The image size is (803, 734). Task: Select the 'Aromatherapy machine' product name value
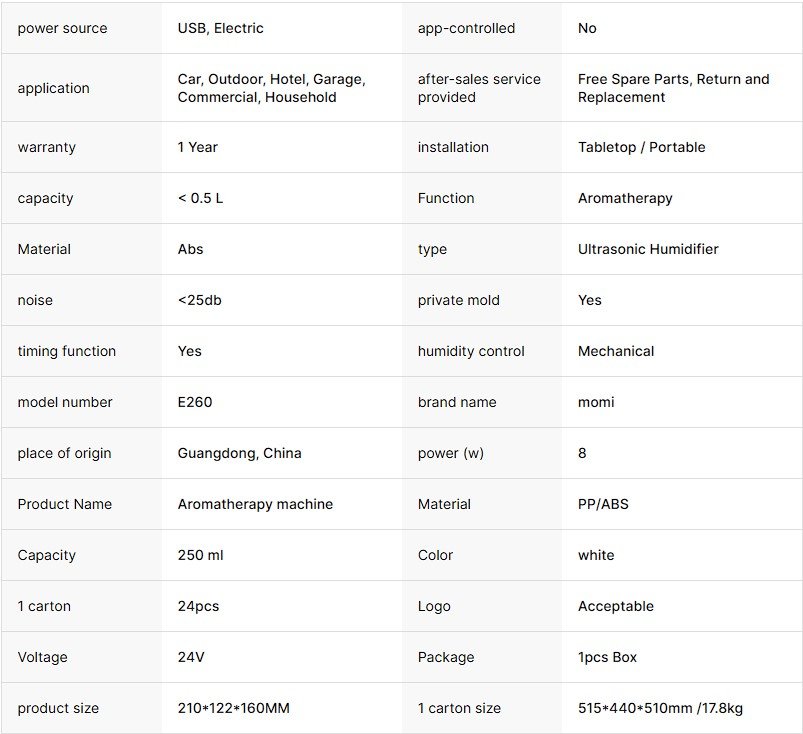click(255, 504)
